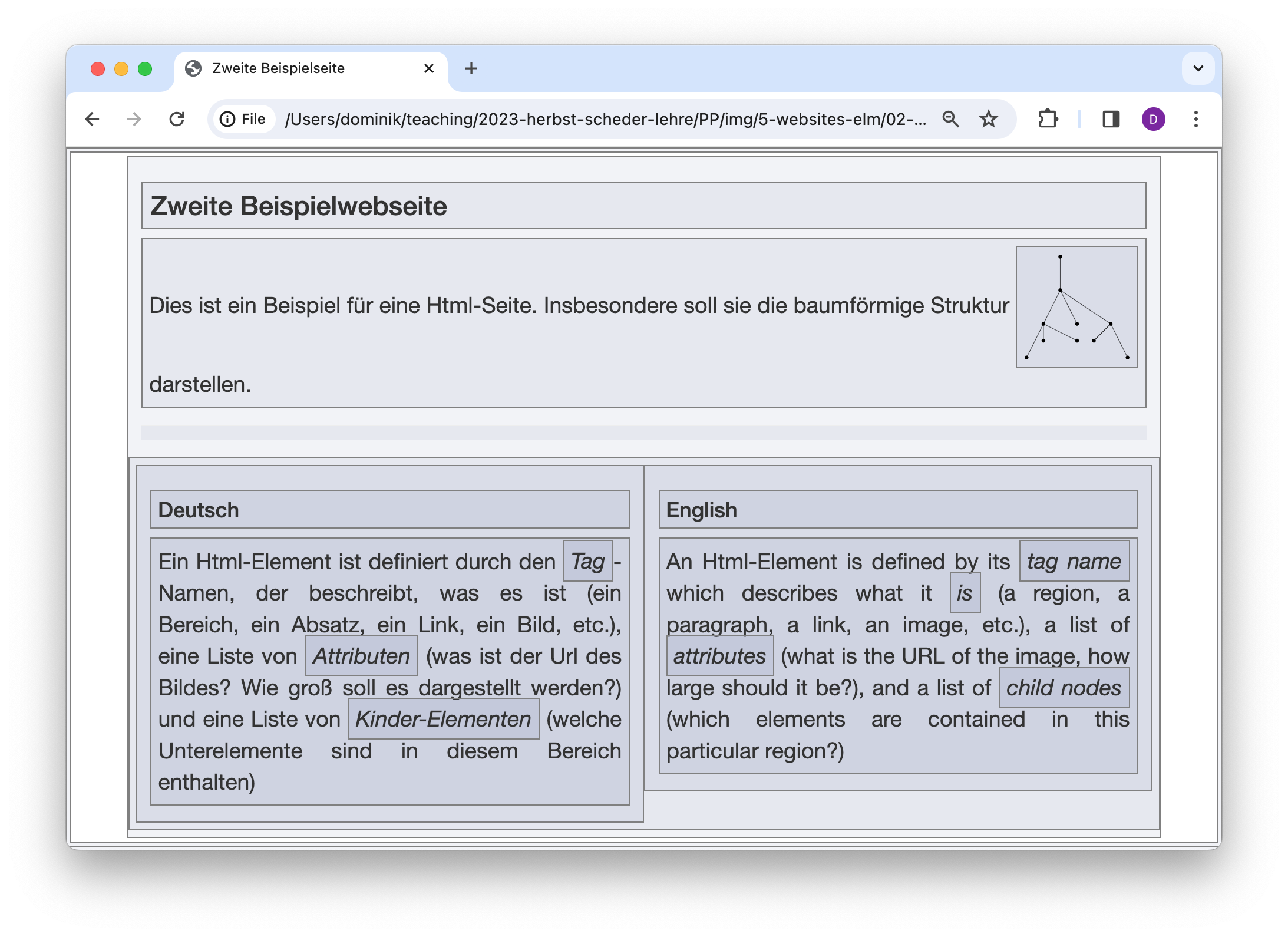The width and height of the screenshot is (1288, 937).
Task: Click the Deutsch heading
Action: 198,510
